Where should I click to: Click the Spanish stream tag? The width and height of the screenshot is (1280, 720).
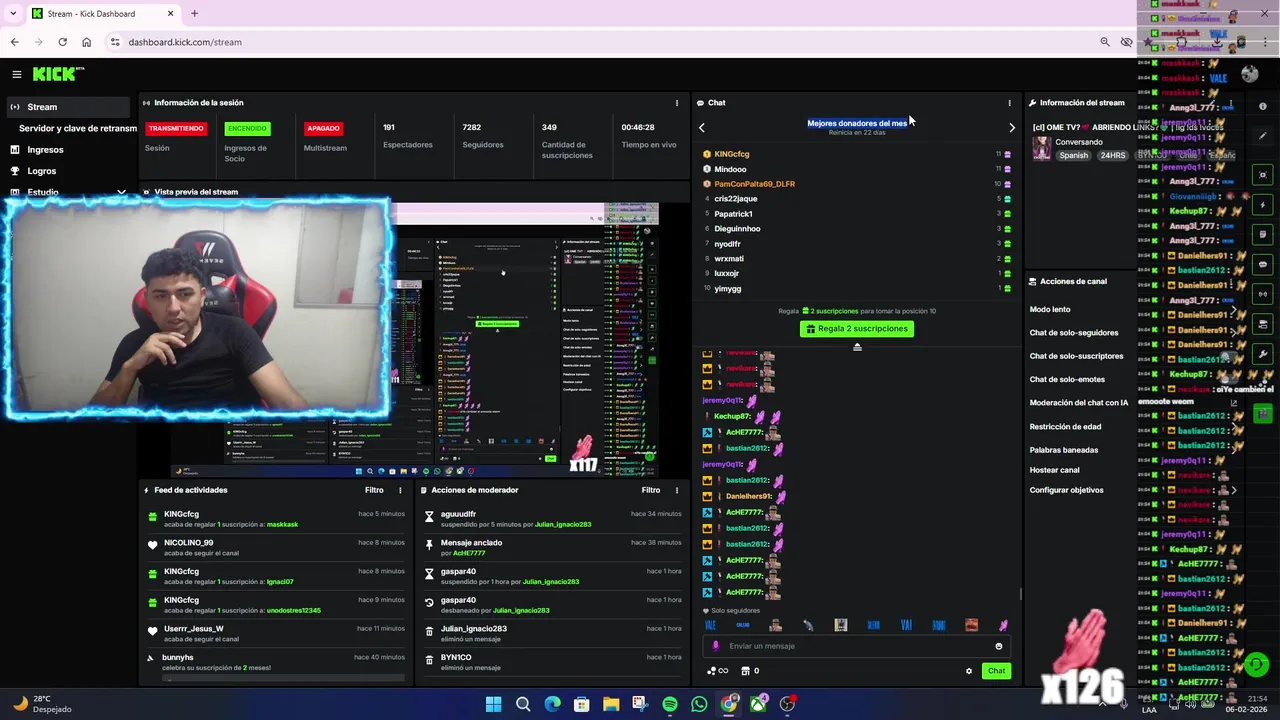coord(1074,156)
